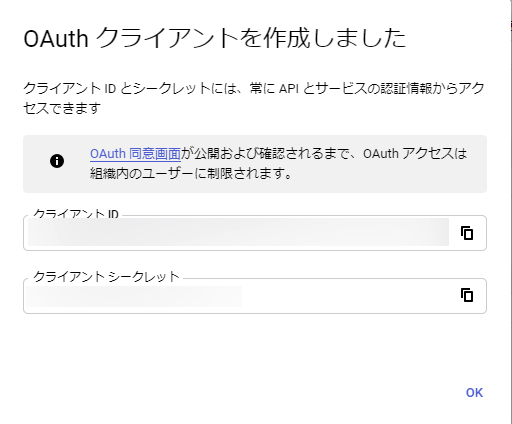Screen dimensions: 512x424
Task: Focus the クライアント シークレット field
Action: click(255, 296)
